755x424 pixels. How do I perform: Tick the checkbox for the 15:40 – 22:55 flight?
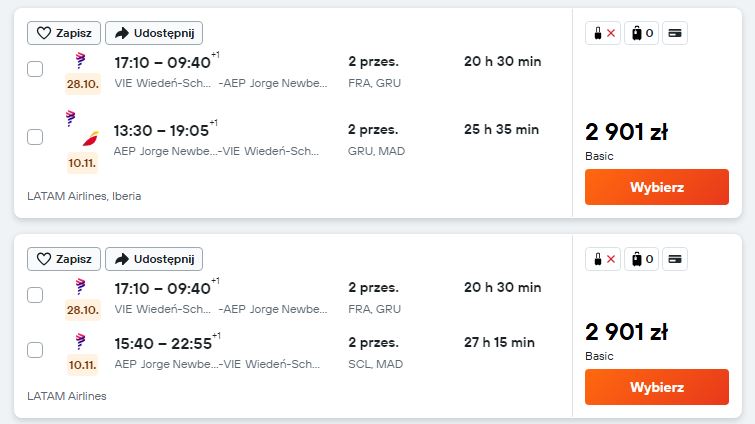point(35,350)
